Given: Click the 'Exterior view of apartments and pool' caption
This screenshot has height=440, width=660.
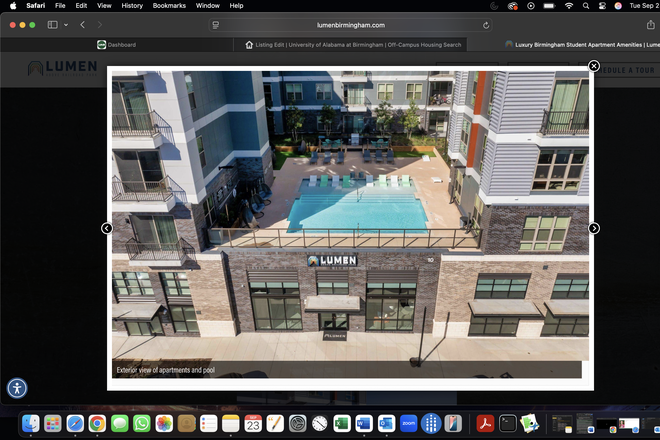Looking at the screenshot, I should tap(165, 370).
